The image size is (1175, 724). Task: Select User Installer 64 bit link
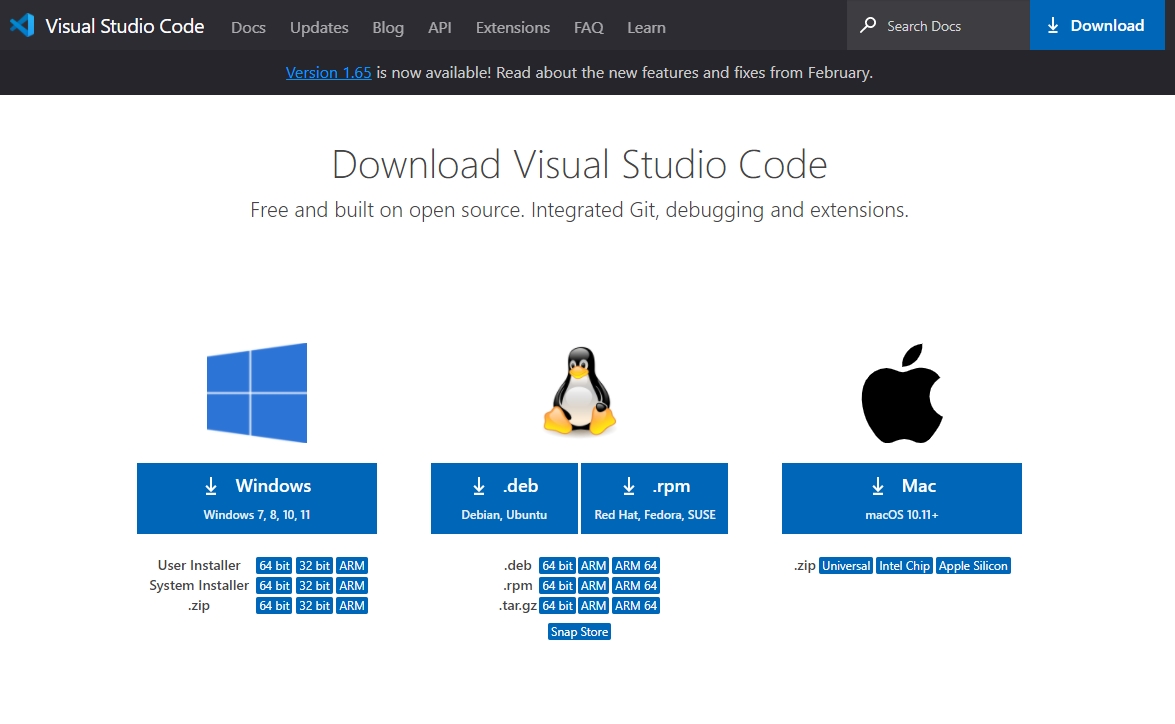pyautogui.click(x=274, y=566)
